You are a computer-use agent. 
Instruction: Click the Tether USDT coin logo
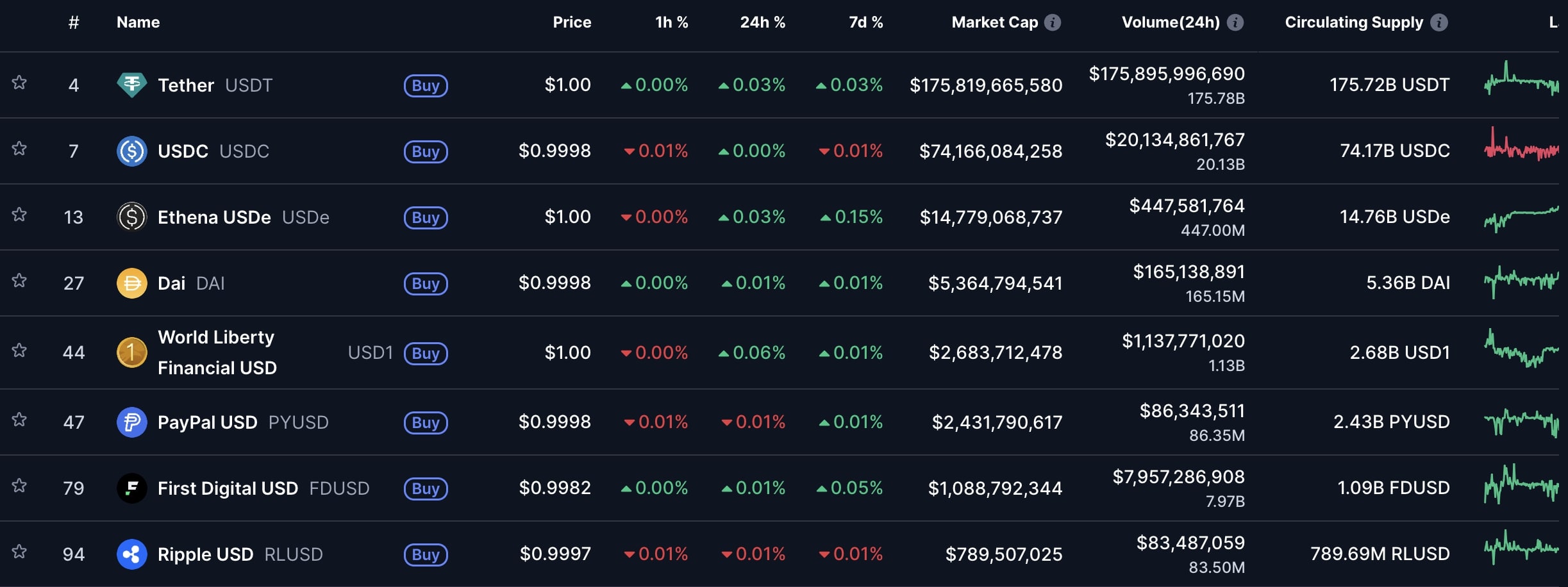pyautogui.click(x=132, y=85)
